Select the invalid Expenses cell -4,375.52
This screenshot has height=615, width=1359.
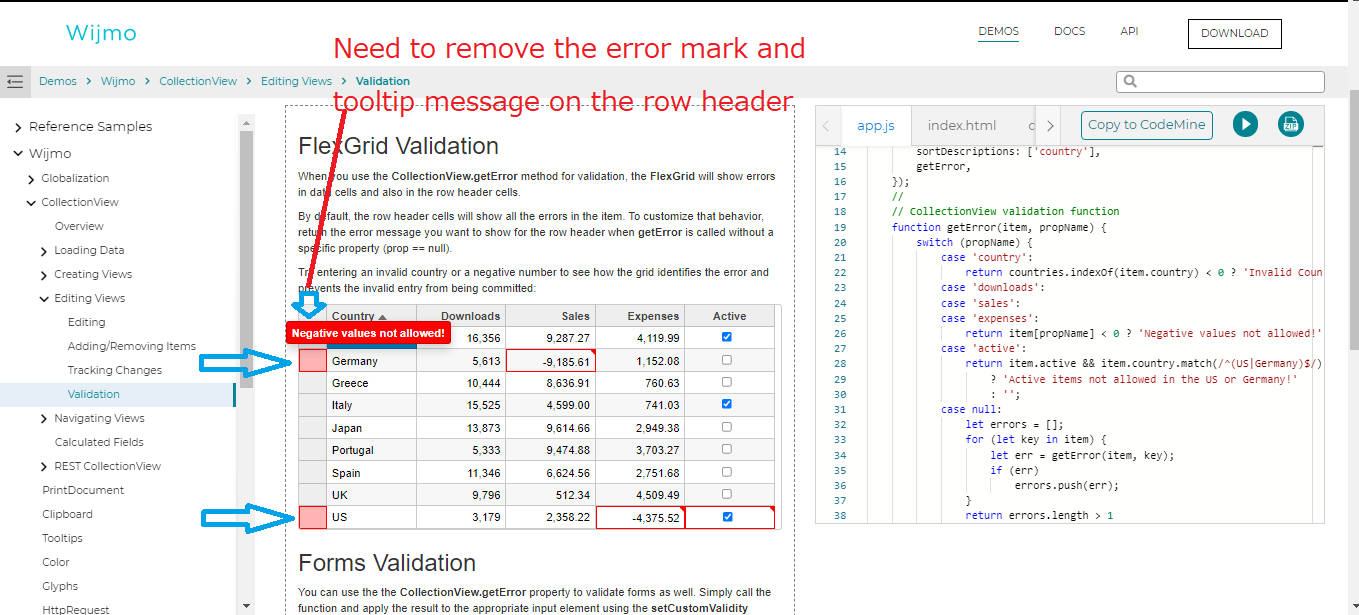pos(640,518)
